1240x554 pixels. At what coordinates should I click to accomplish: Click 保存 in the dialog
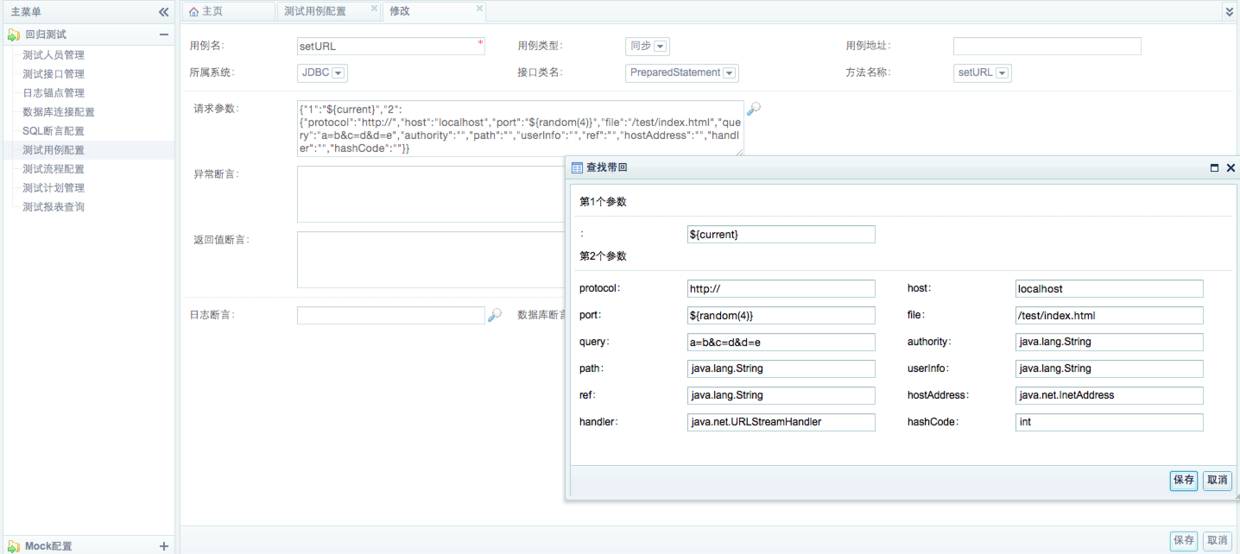pos(1183,480)
